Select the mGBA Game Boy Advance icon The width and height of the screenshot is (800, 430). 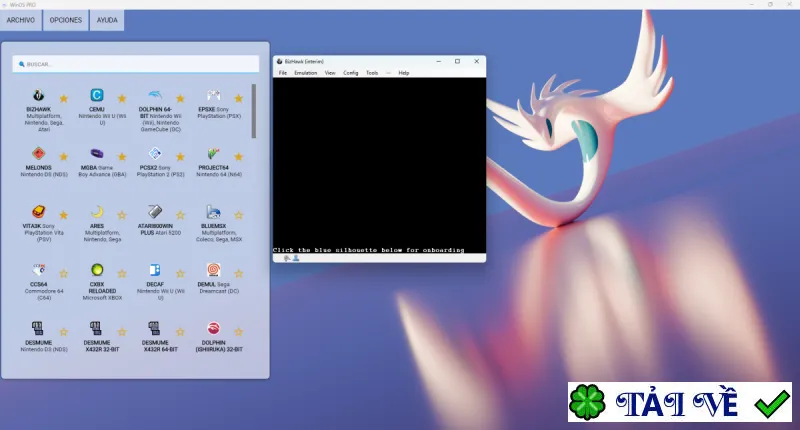pos(97,154)
